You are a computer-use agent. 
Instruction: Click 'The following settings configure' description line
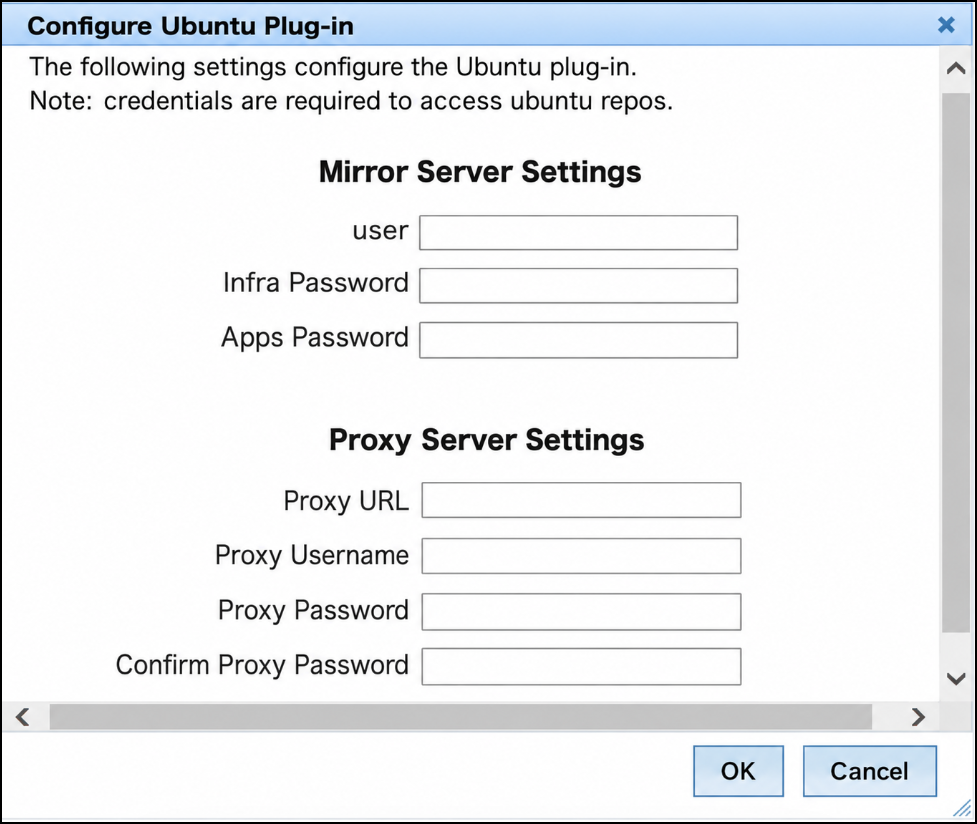pos(333,67)
